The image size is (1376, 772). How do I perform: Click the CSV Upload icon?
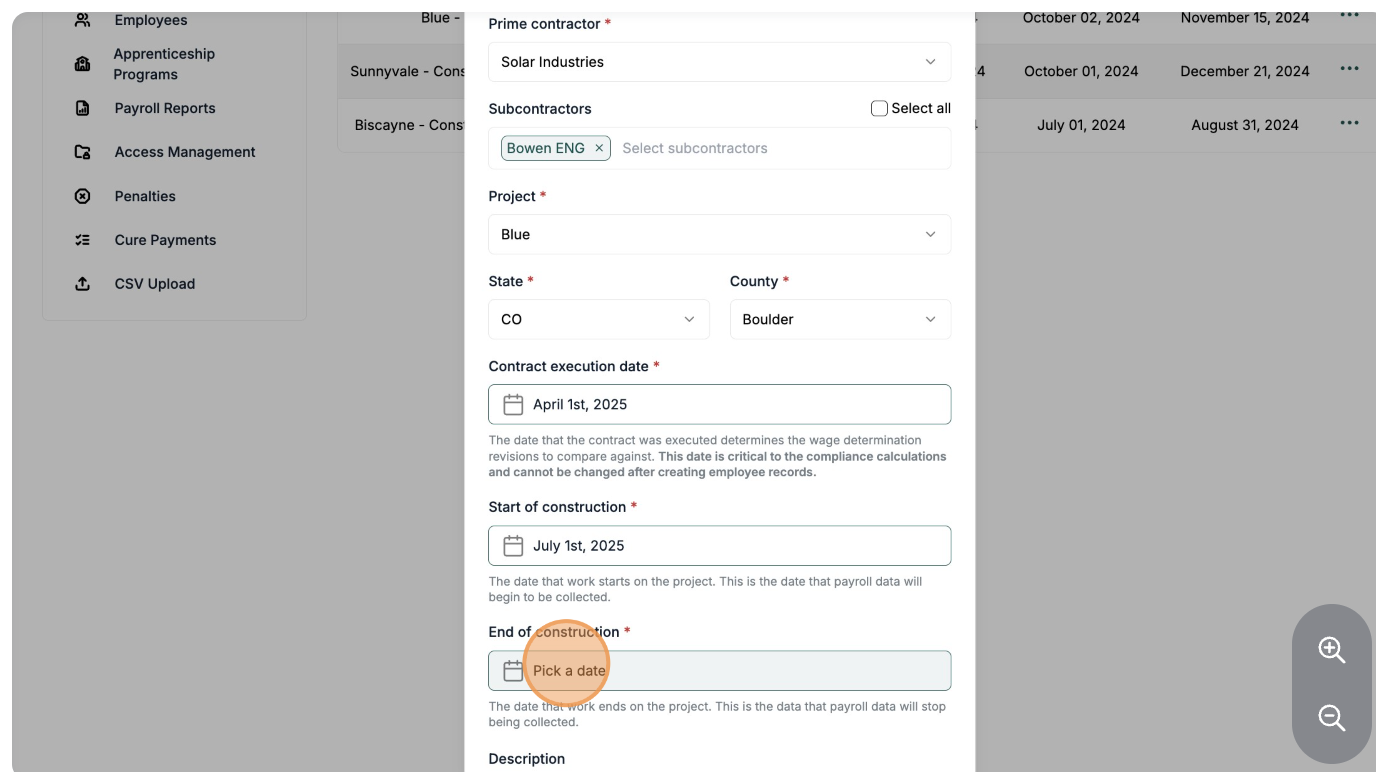83,284
